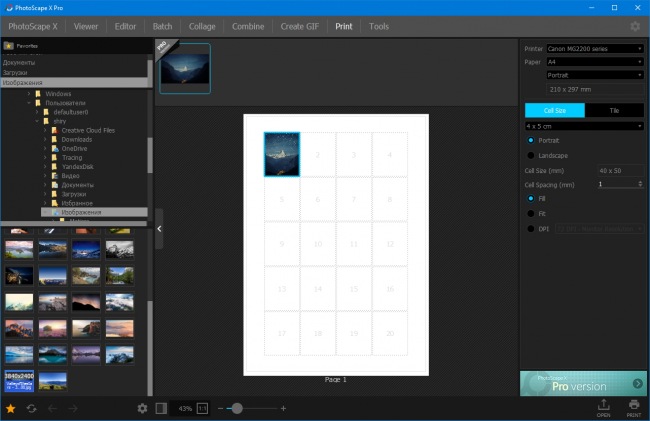Switch to the Editor tab
This screenshot has height=421, width=650.
(x=125, y=27)
